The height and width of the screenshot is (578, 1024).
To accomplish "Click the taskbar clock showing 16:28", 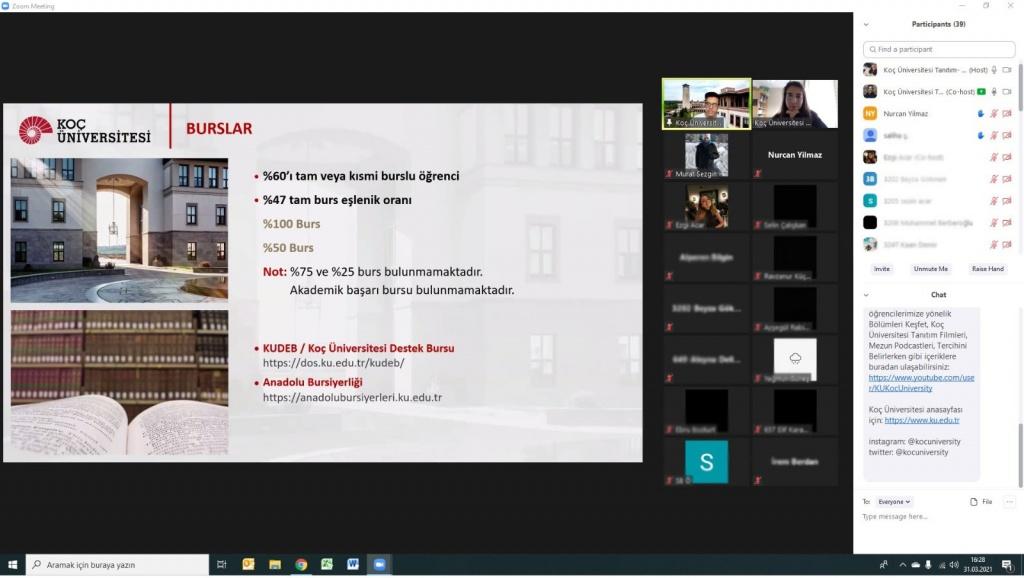I will (x=978, y=564).
